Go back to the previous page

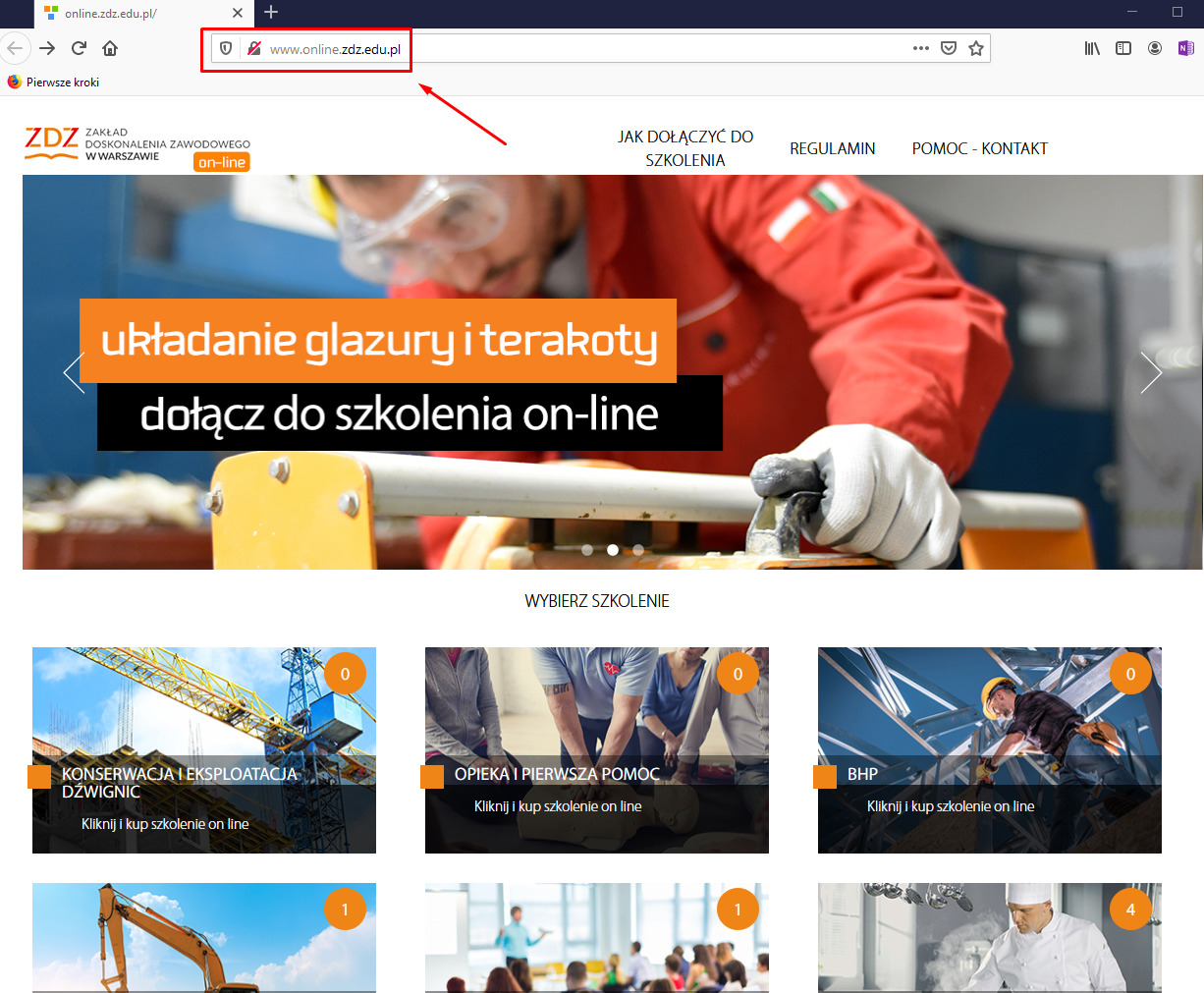point(14,48)
